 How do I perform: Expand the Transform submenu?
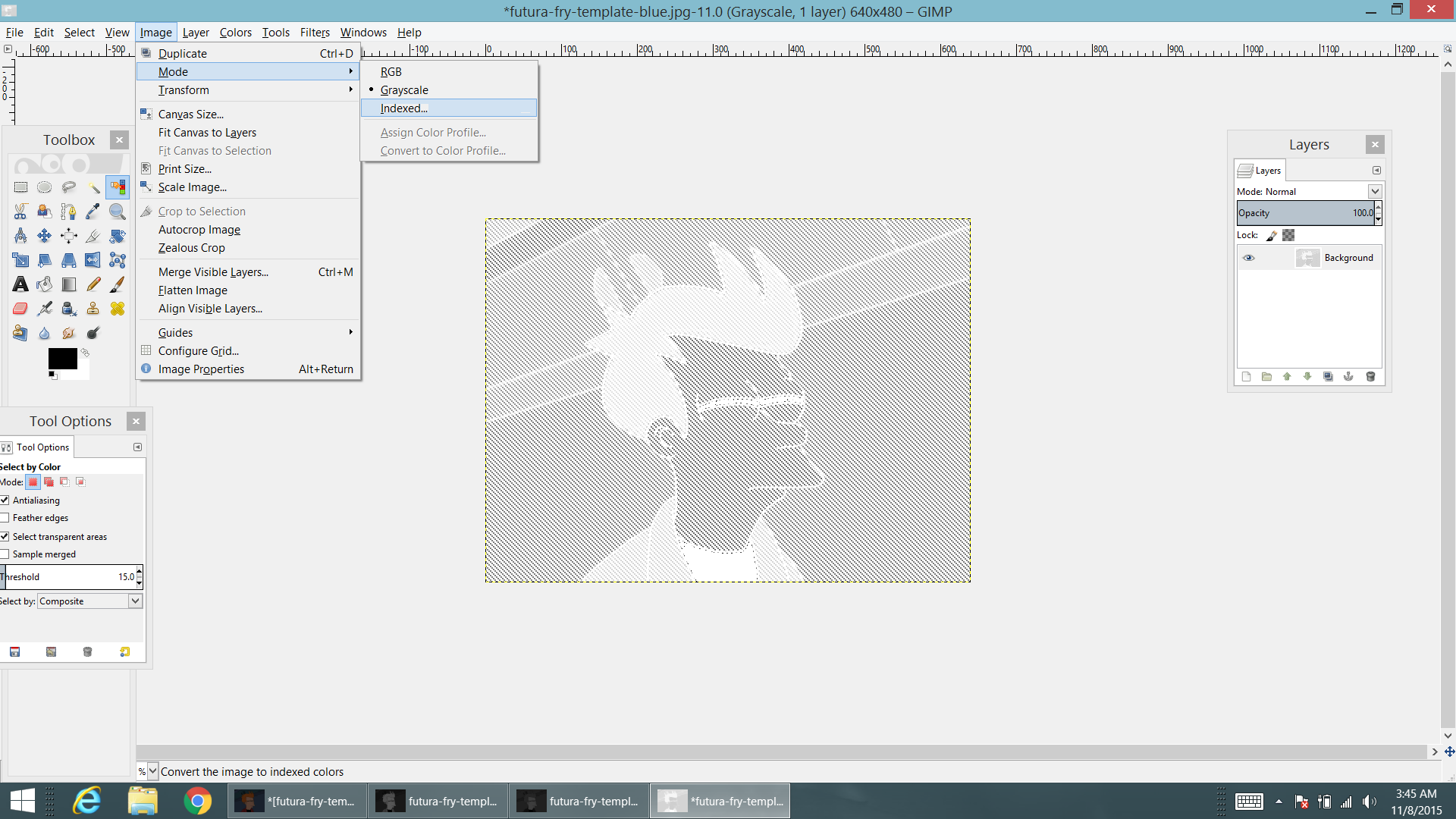(x=247, y=90)
